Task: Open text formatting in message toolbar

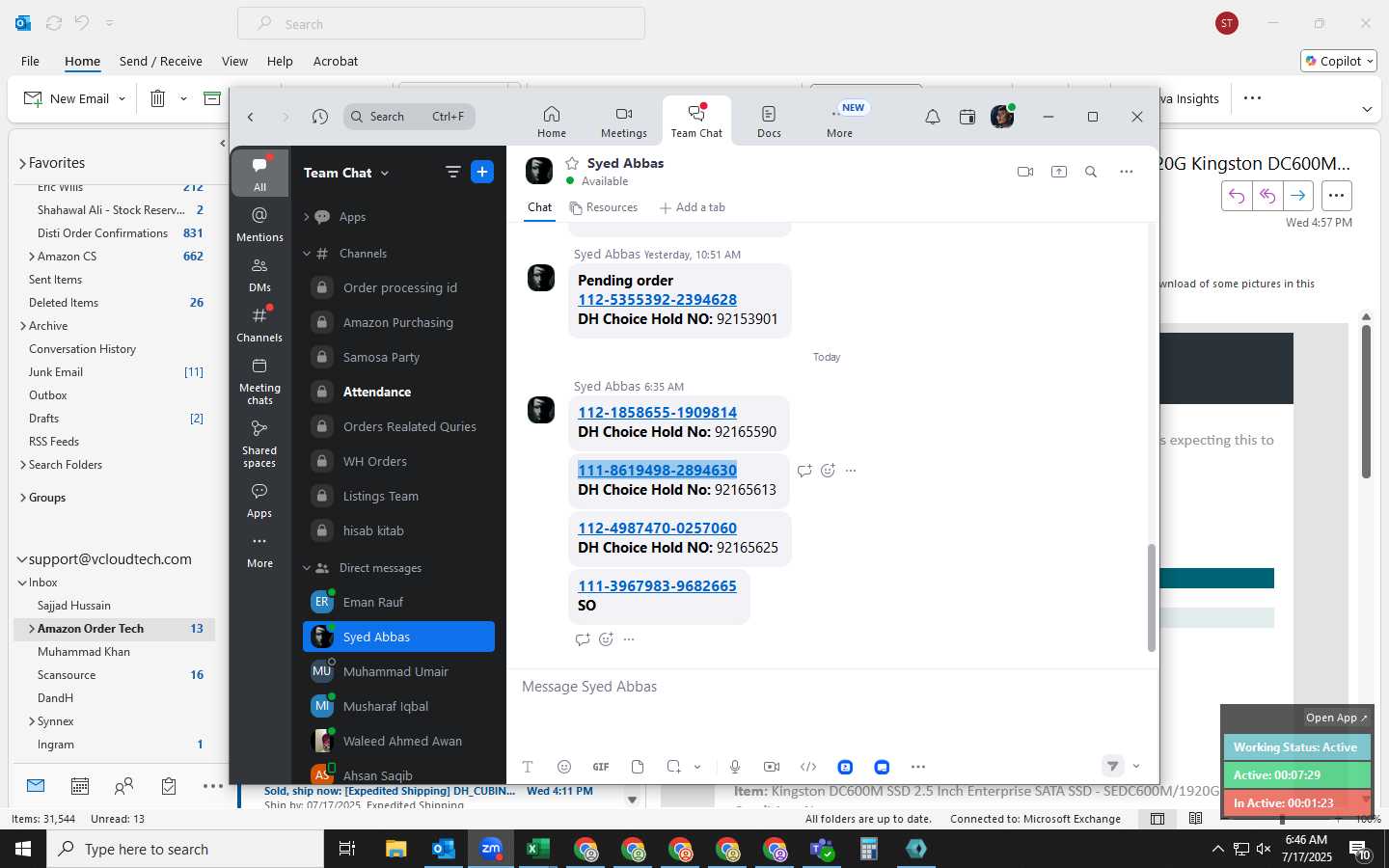Action: [528, 767]
